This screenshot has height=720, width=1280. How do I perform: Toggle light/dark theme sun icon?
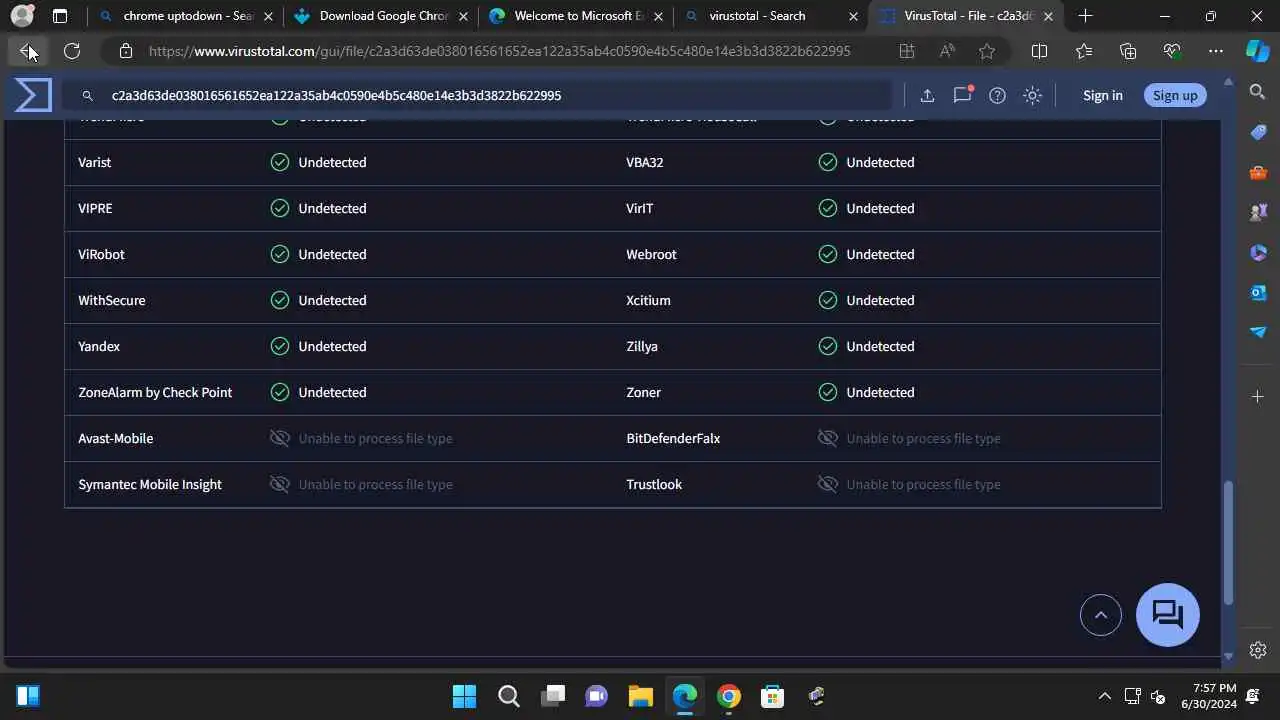tap(1032, 95)
